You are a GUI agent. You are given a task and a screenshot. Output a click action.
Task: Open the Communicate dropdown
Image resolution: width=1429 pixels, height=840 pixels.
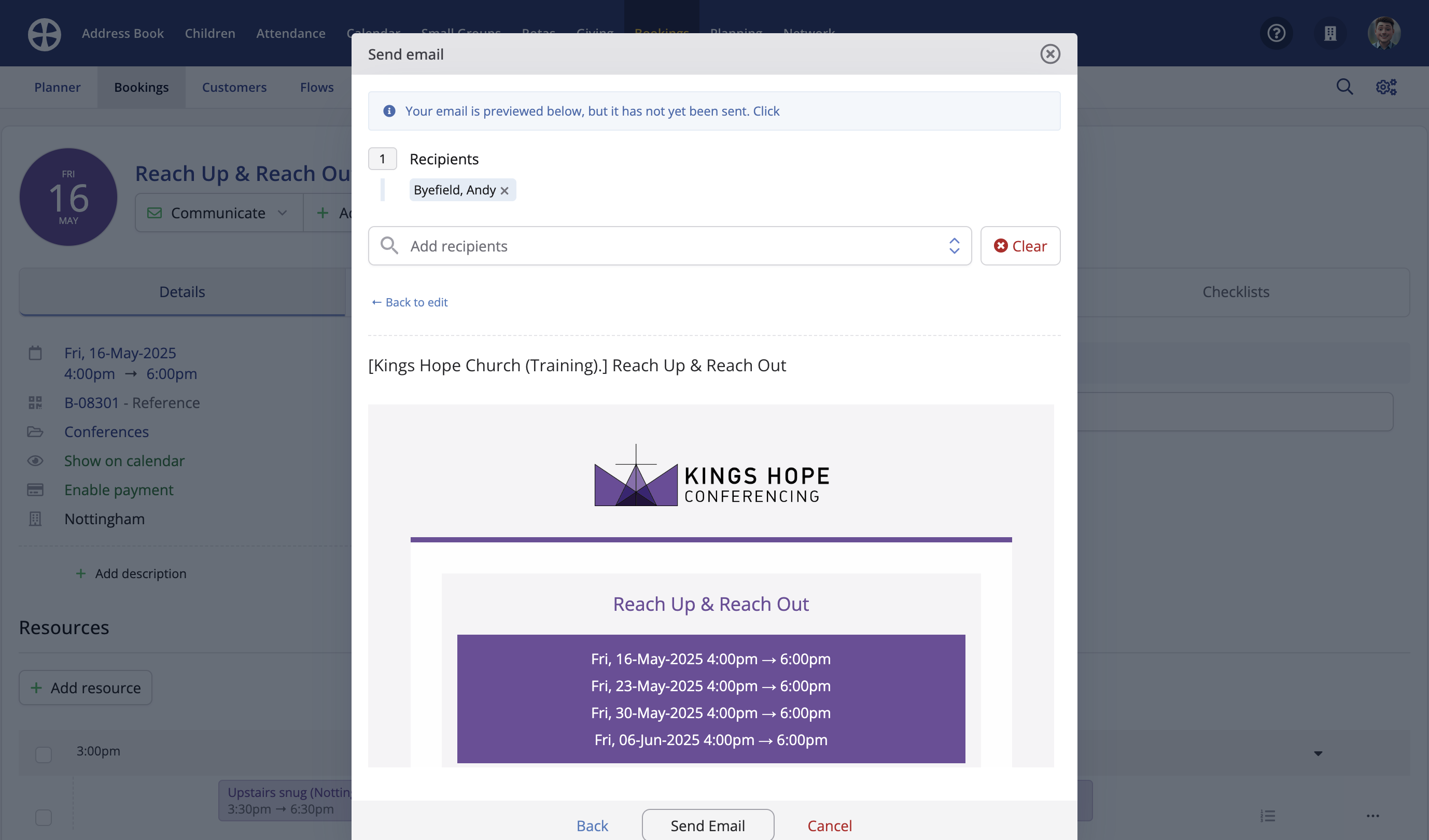218,213
